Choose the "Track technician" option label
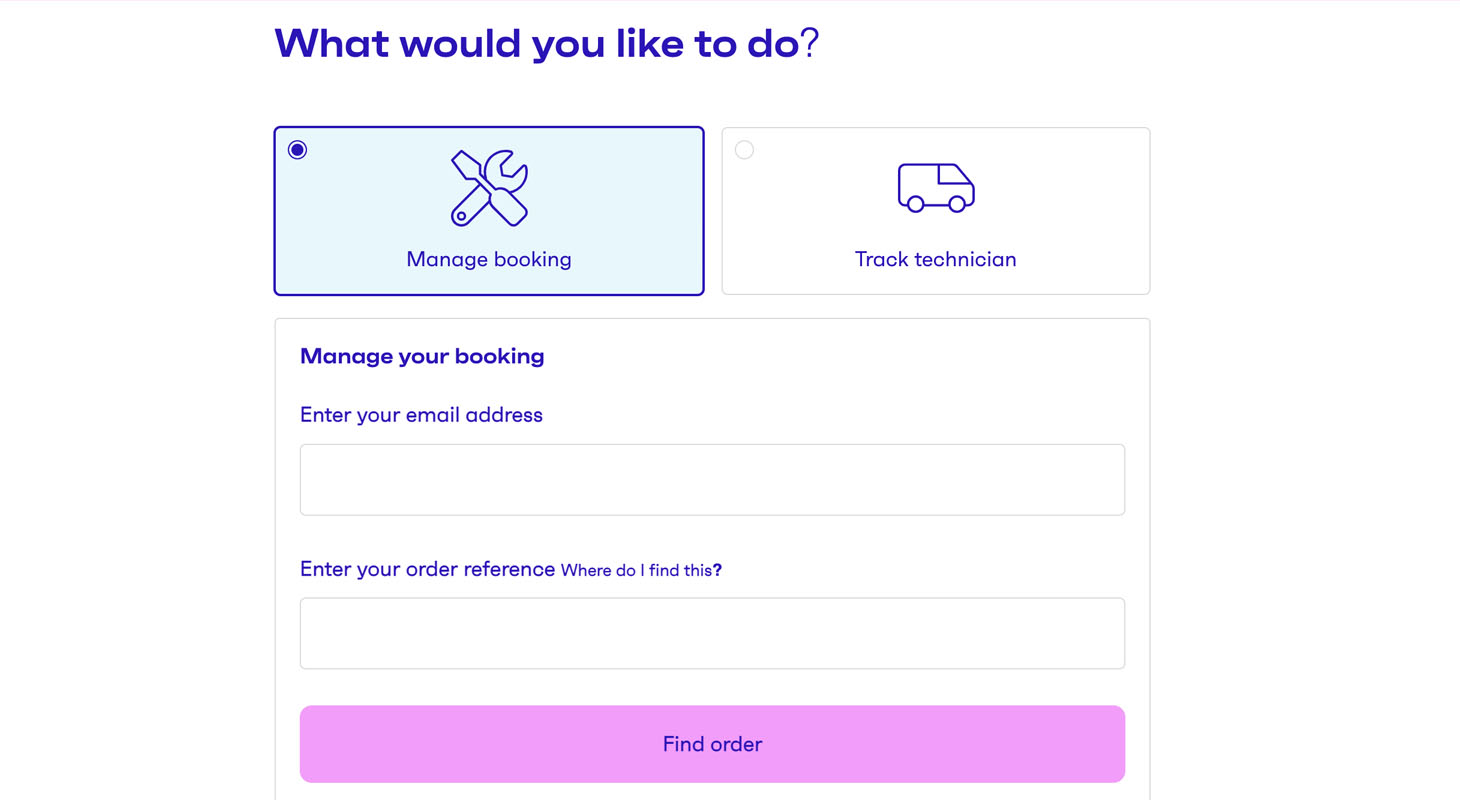This screenshot has height=800, width=1460. coord(936,259)
